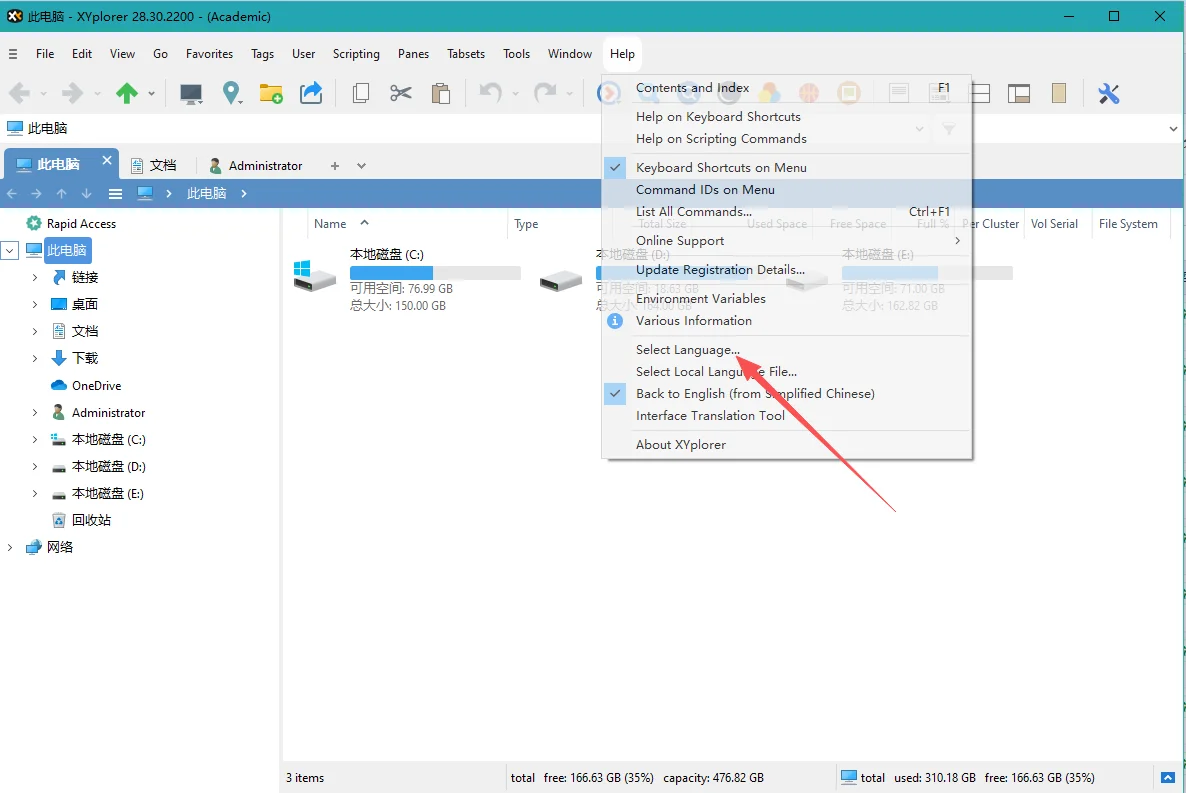
Task: Sort by the Type column header
Action: [x=526, y=224]
